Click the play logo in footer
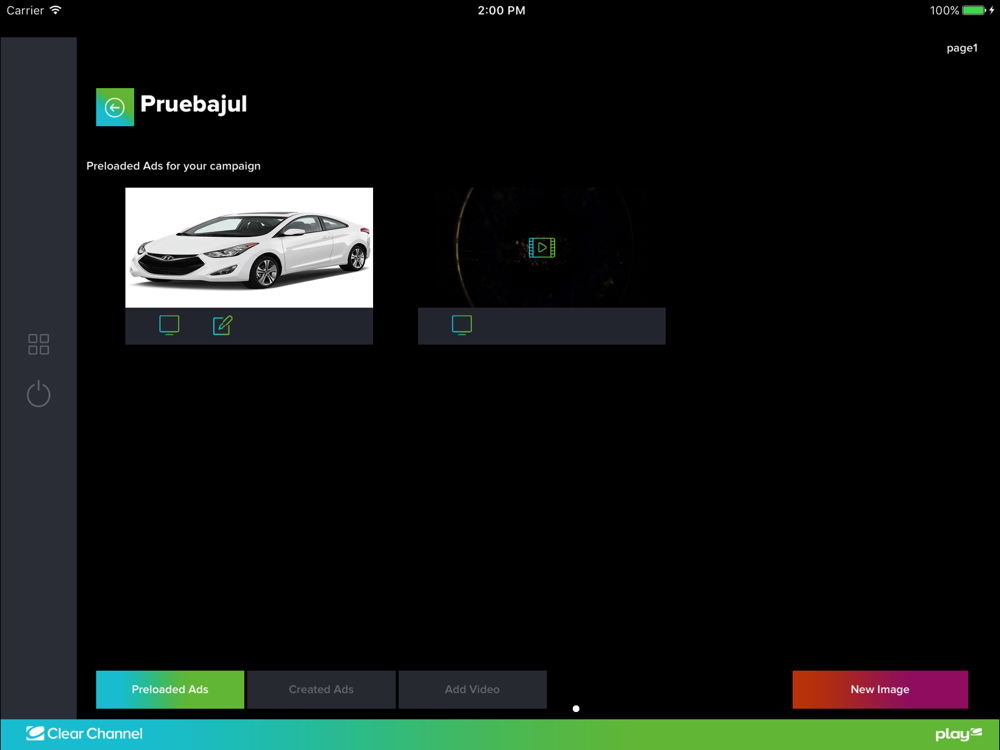1000x750 pixels. click(x=959, y=734)
